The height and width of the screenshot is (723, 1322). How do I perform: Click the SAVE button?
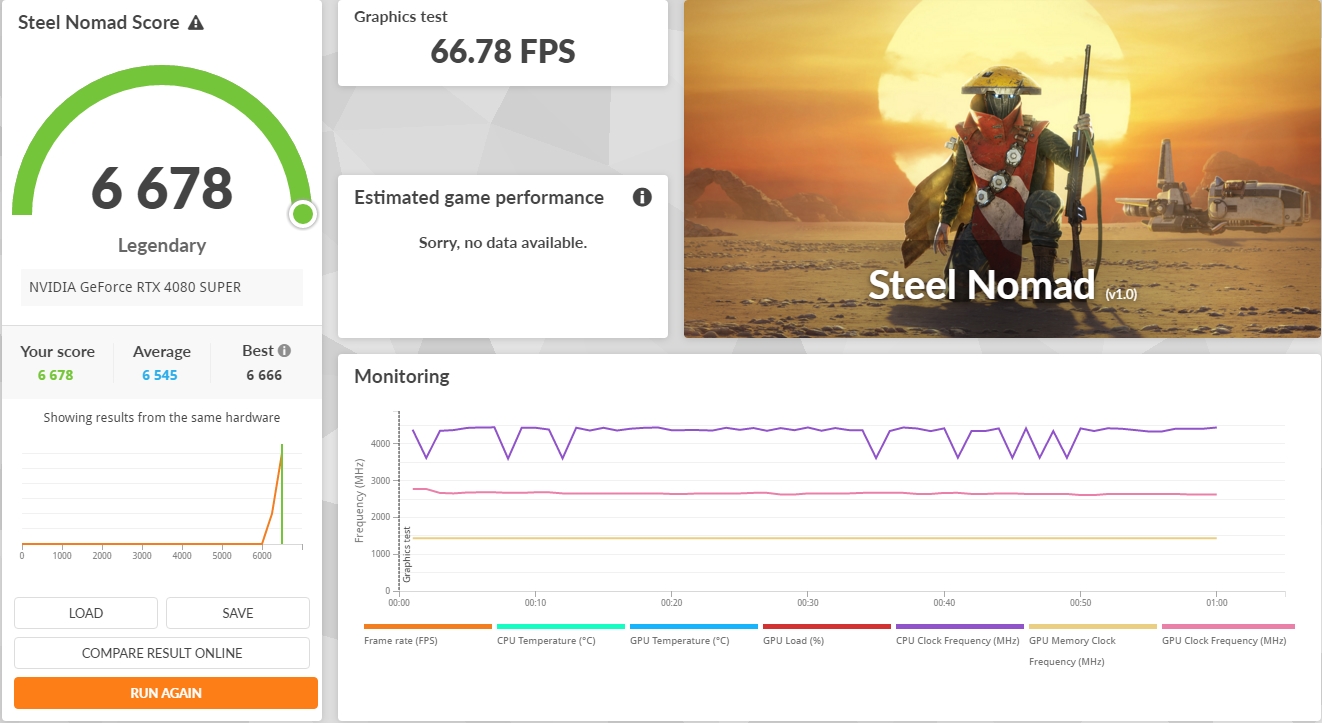[238, 613]
